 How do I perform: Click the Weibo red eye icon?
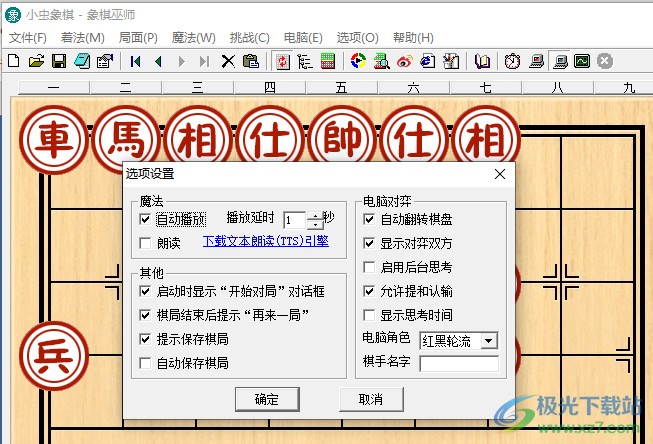click(x=404, y=61)
